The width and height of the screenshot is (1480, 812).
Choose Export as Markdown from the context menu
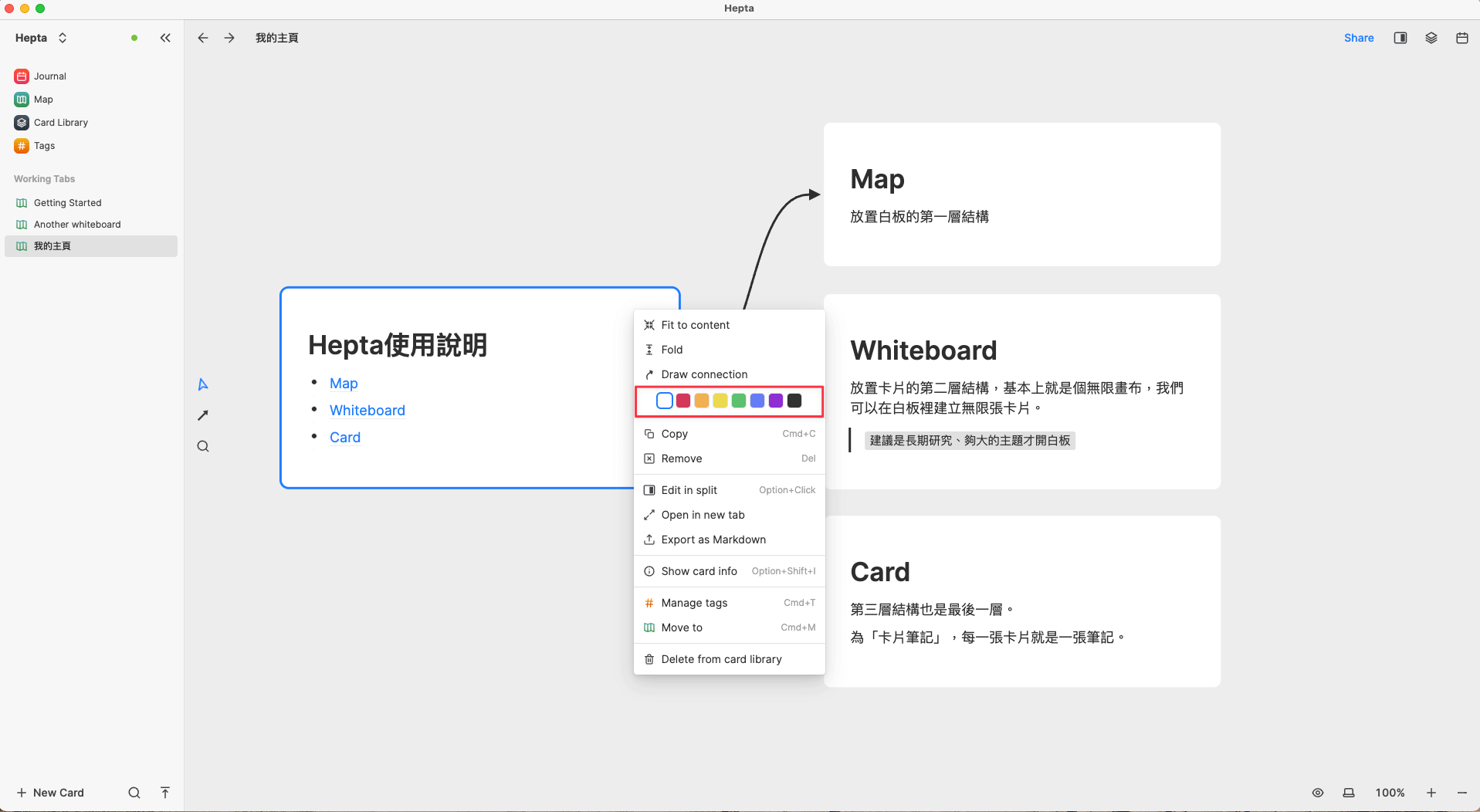pyautogui.click(x=713, y=540)
